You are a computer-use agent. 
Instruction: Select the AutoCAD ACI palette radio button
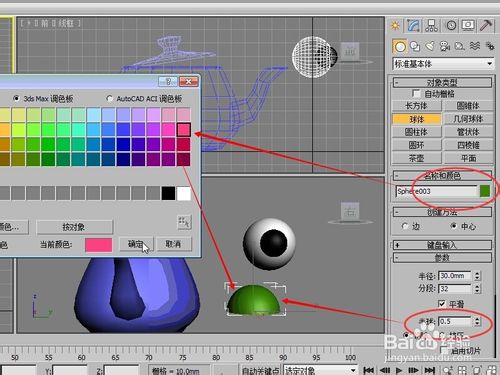point(109,98)
